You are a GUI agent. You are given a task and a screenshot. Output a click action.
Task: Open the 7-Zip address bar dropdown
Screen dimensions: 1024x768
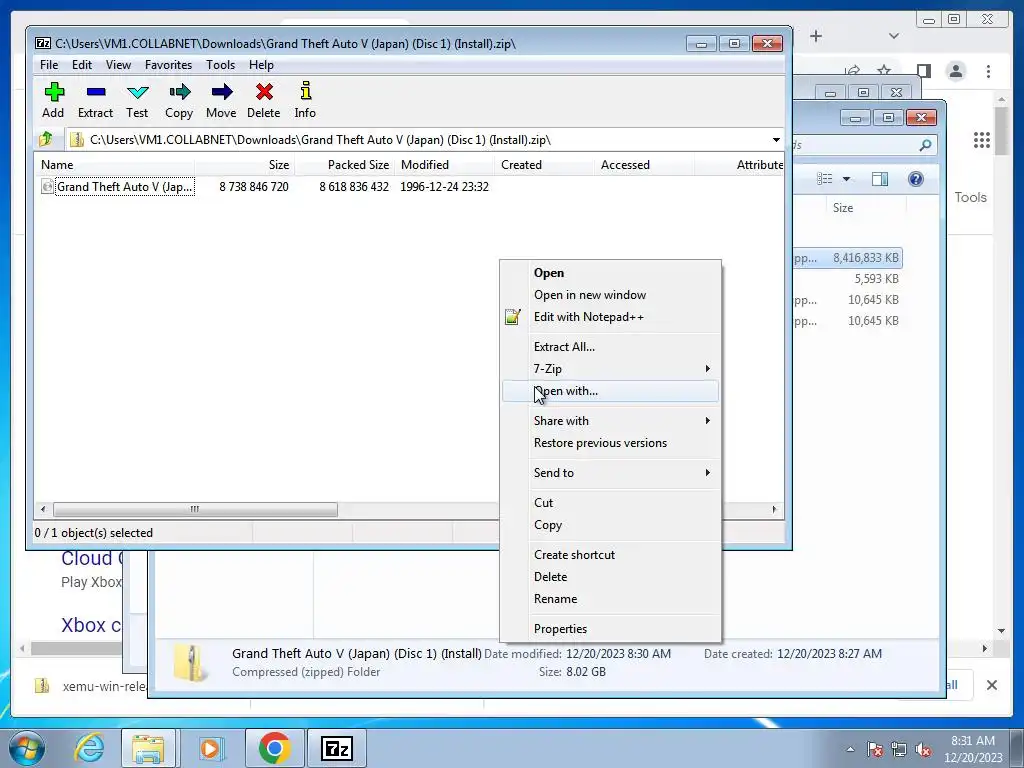[x=776, y=140]
